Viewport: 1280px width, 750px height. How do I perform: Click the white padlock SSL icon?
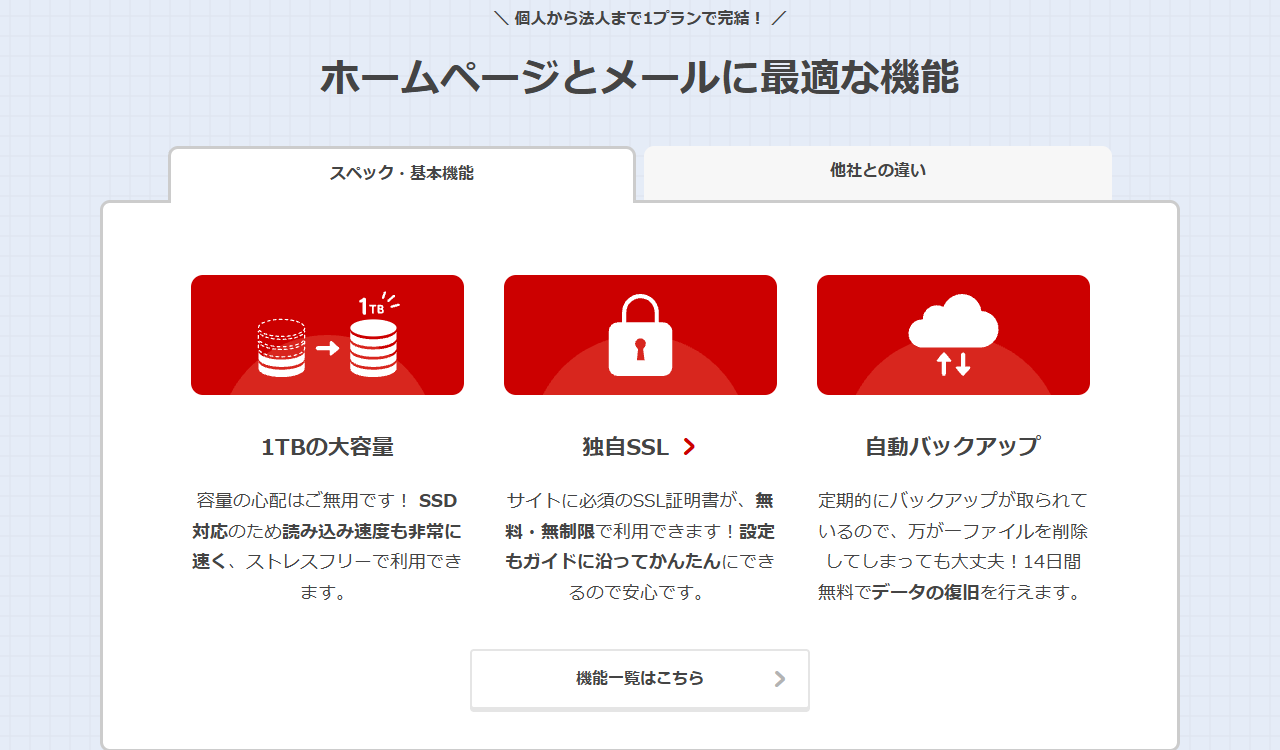[640, 335]
